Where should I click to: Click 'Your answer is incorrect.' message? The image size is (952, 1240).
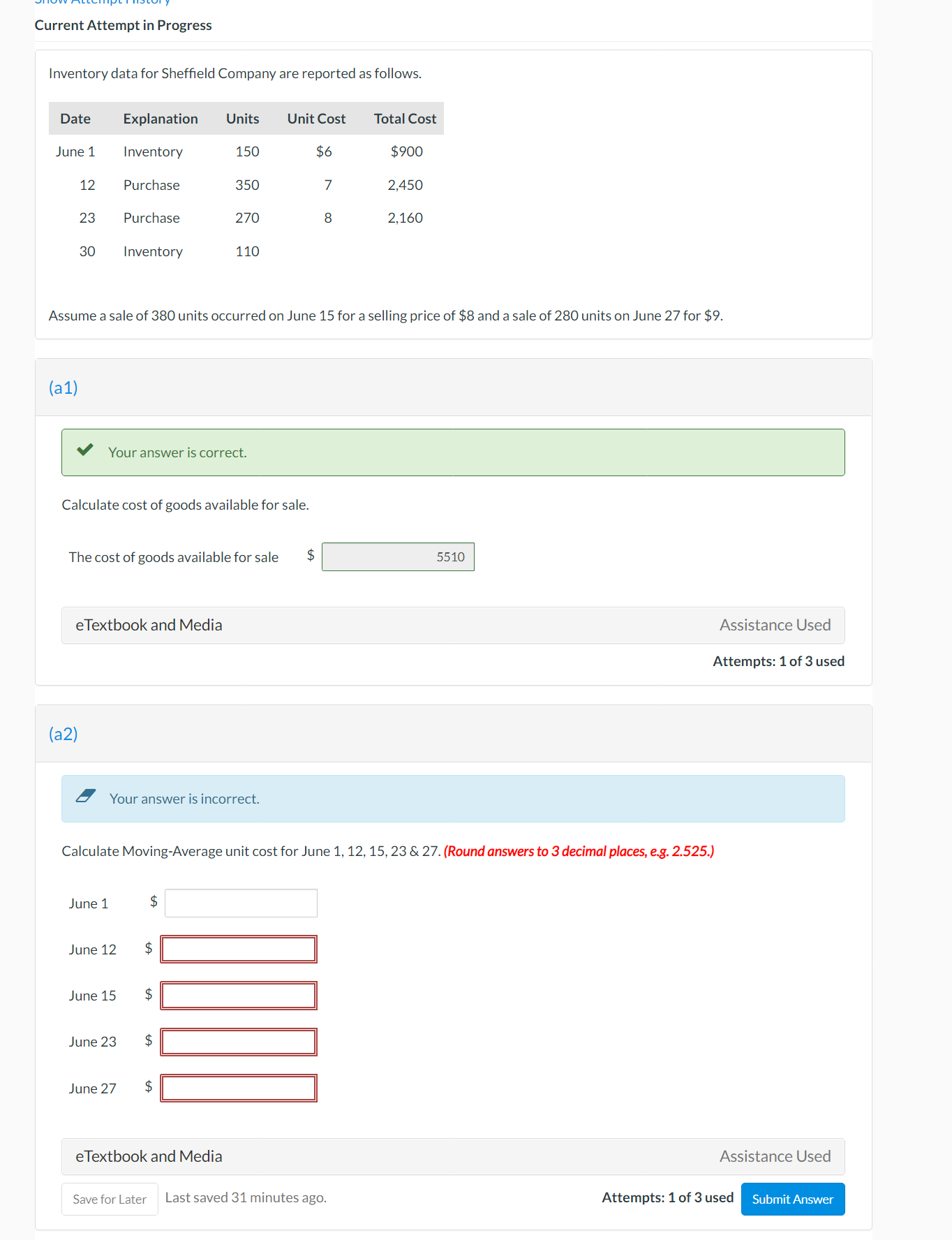pos(184,799)
